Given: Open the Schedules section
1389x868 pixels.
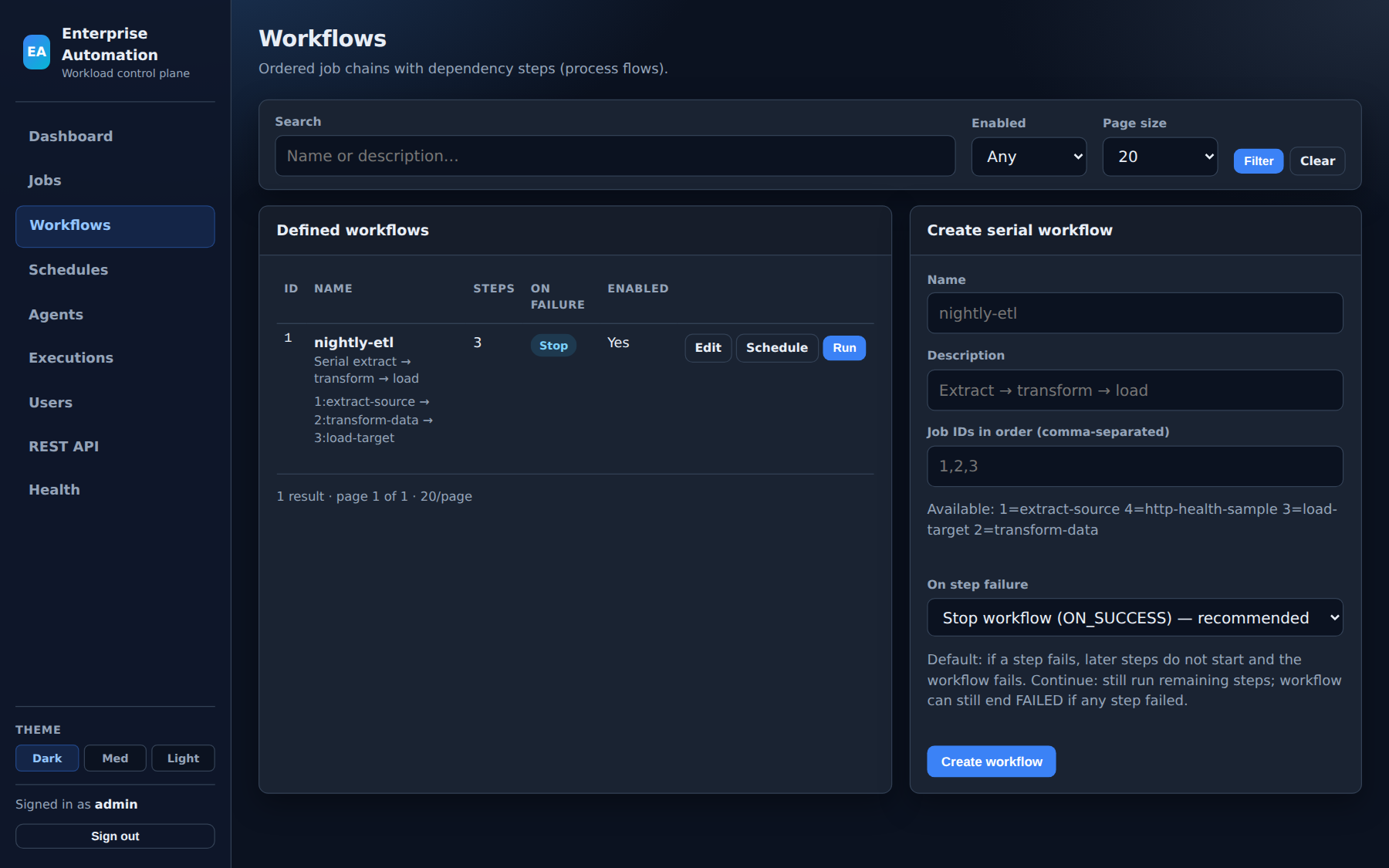Looking at the screenshot, I should (115, 270).
